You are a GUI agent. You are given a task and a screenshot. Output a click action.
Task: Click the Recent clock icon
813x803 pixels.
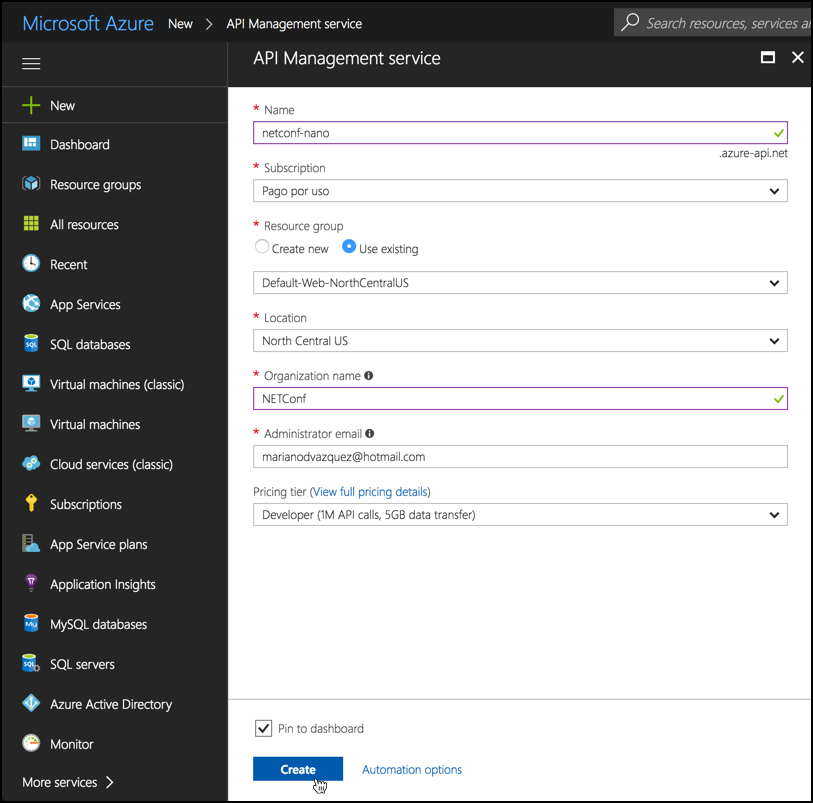pos(31,263)
